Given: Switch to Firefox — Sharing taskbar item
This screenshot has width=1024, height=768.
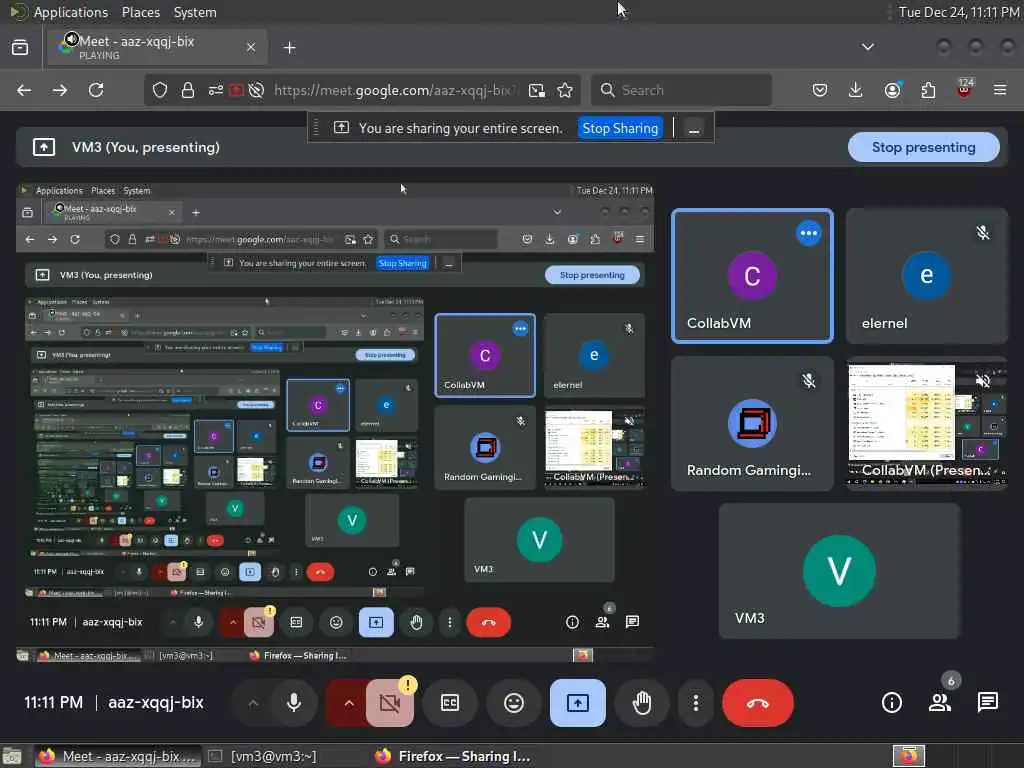Looking at the screenshot, I should [x=453, y=756].
